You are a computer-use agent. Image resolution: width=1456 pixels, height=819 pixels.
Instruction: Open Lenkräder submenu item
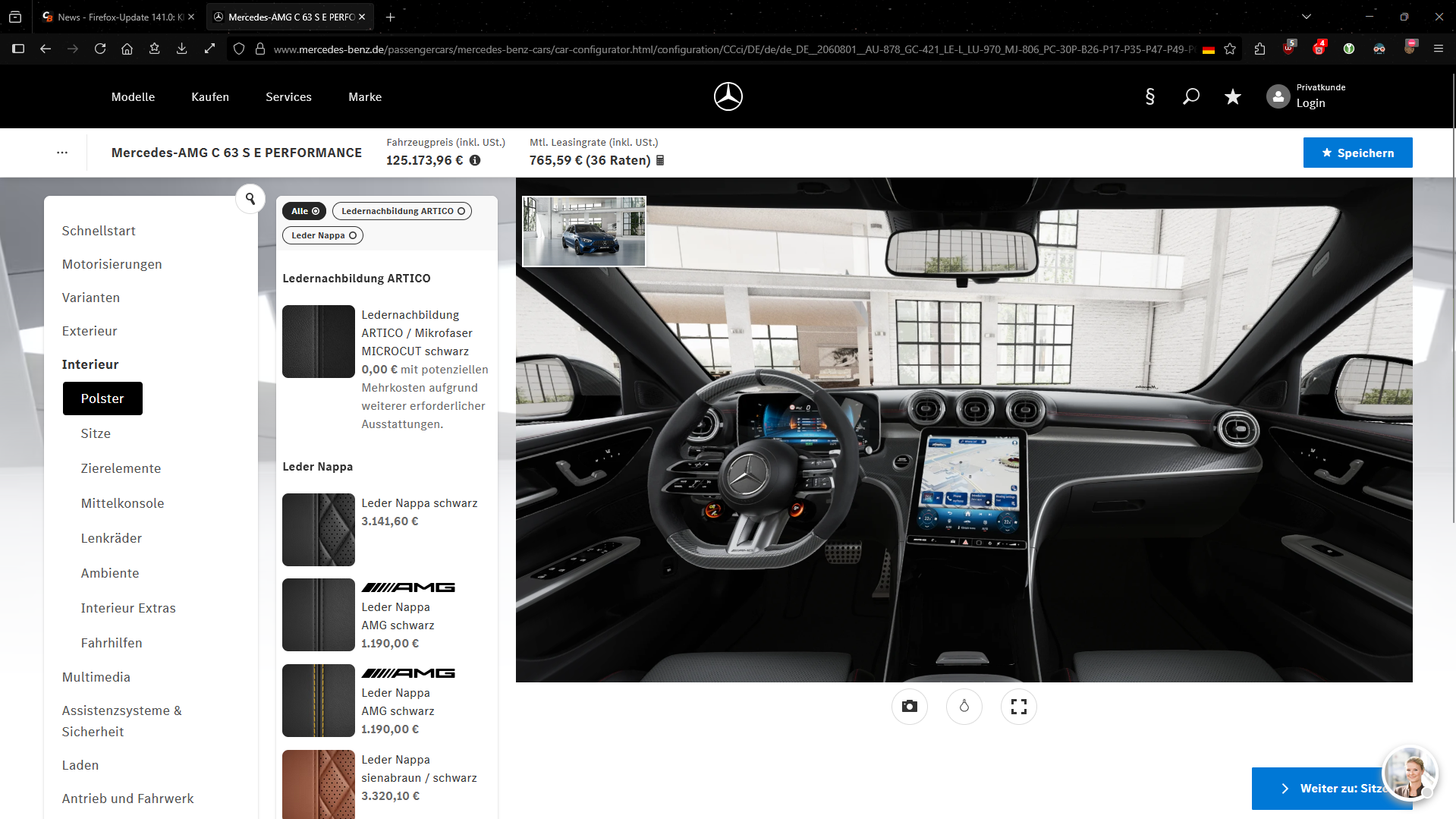[112, 538]
